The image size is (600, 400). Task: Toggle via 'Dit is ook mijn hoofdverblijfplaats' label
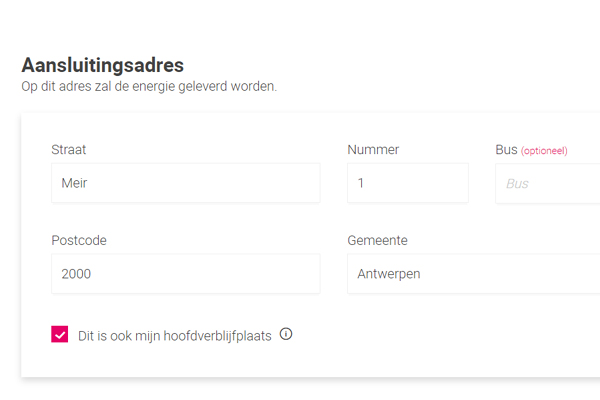point(174,336)
